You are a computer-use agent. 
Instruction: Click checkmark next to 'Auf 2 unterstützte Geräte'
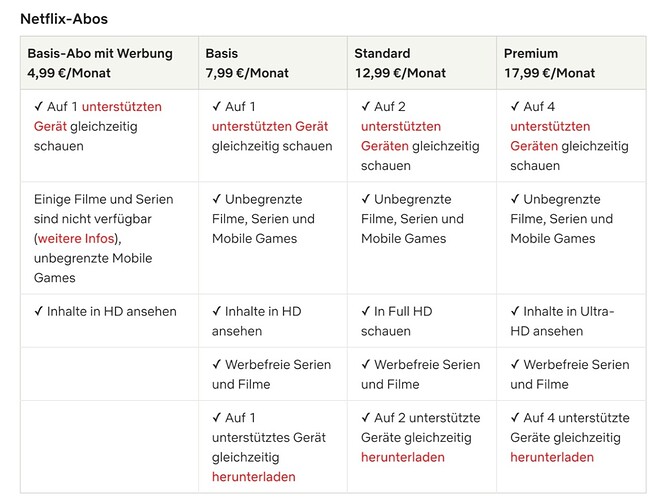pos(365,418)
